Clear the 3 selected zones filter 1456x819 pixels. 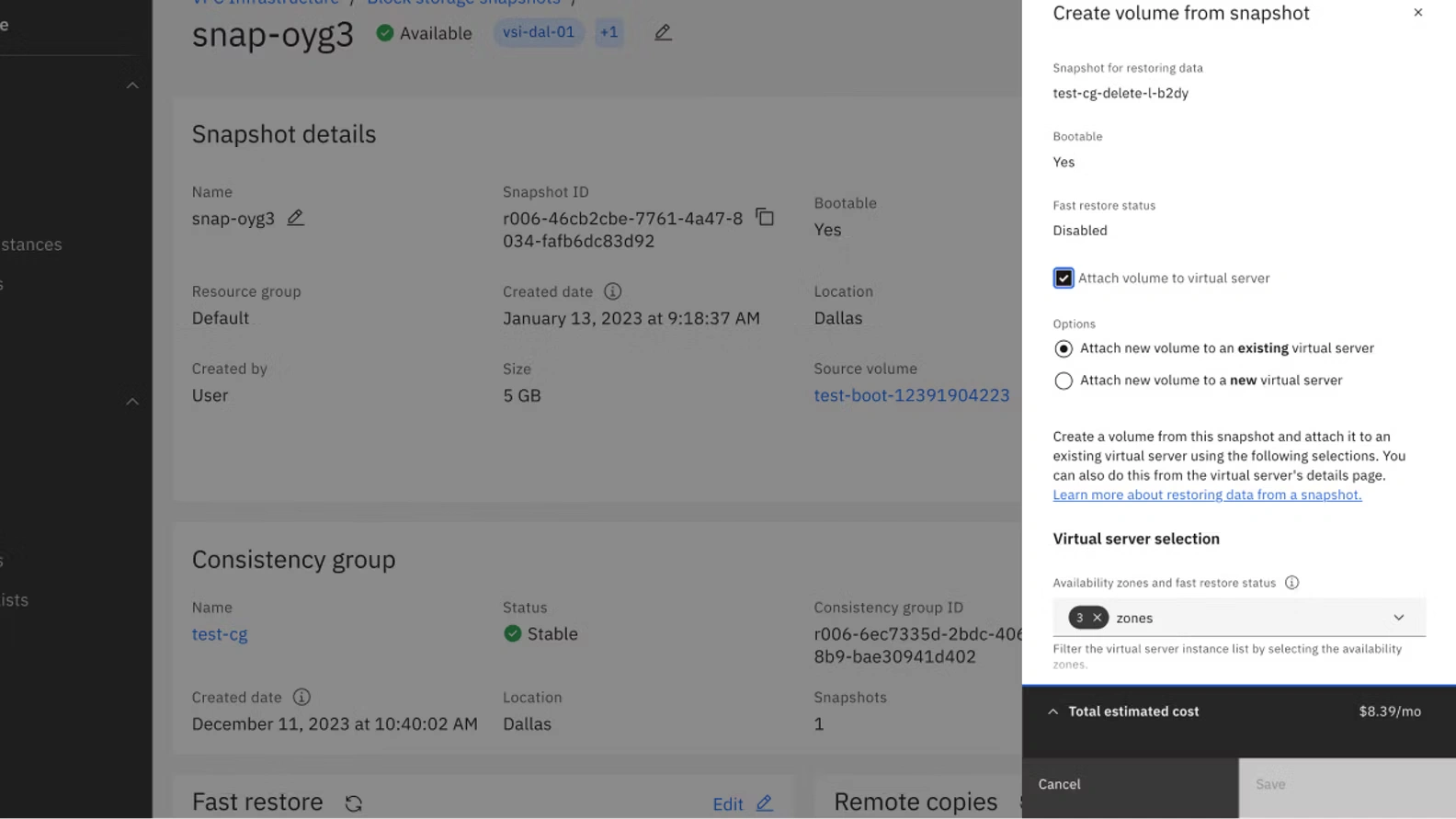(1097, 618)
